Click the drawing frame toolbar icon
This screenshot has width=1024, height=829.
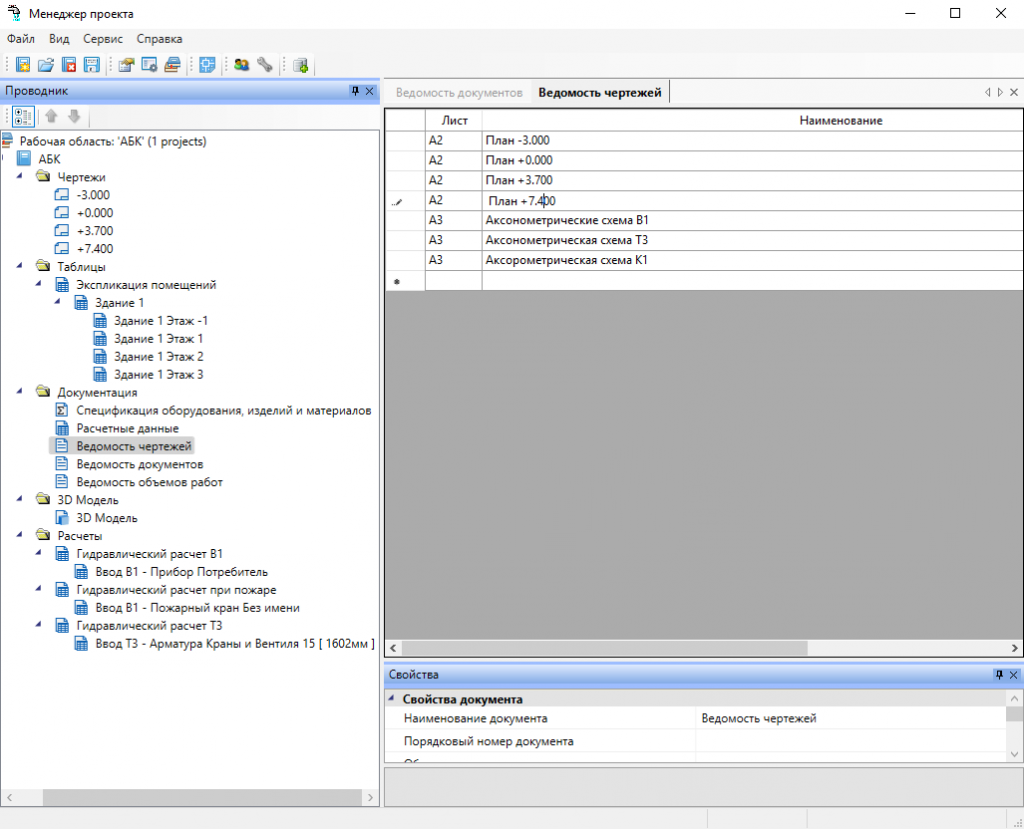click(x=207, y=65)
